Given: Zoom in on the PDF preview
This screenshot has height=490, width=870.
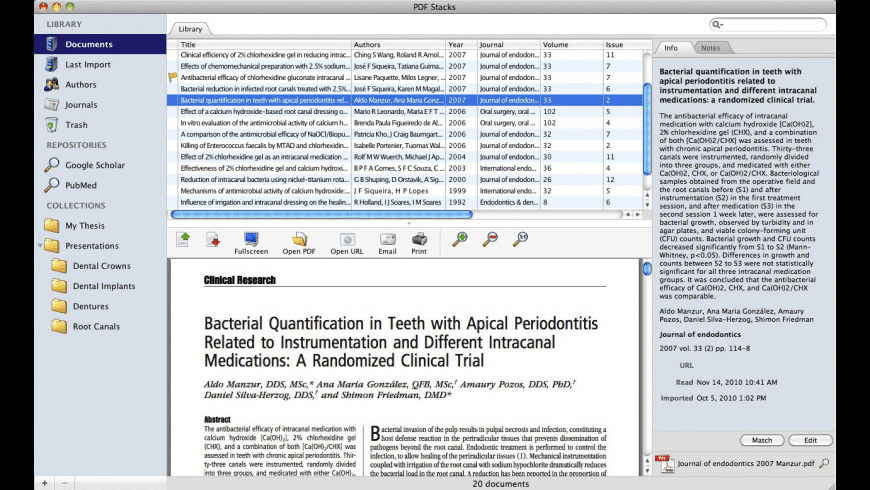Looking at the screenshot, I should click(x=459, y=239).
